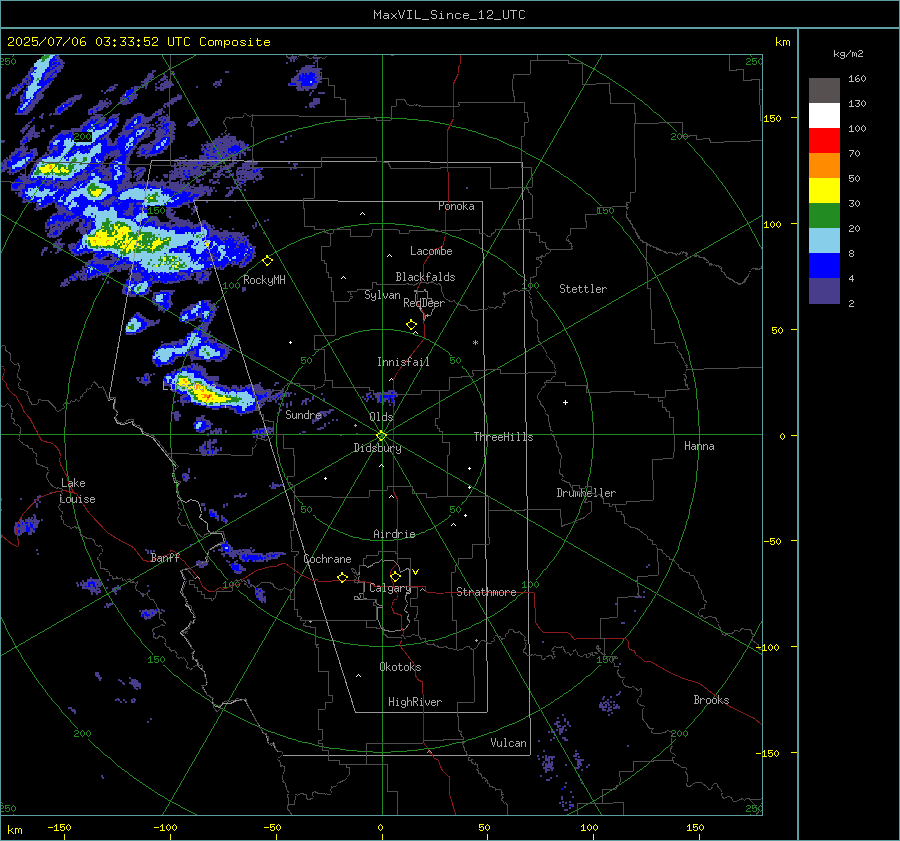The image size is (900, 841).
Task: Click the Lake Louise label
Action: (x=77, y=491)
